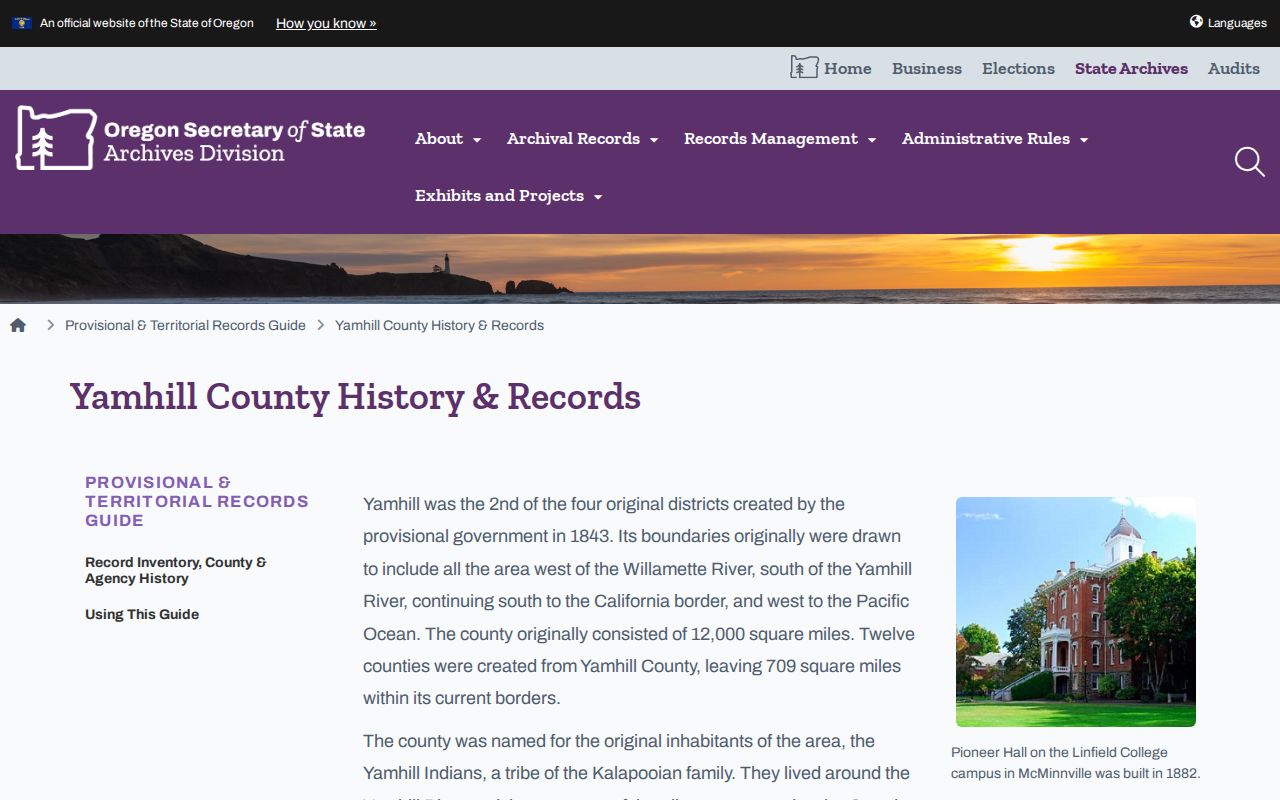
Task: Expand the About dropdown menu
Action: tap(448, 139)
